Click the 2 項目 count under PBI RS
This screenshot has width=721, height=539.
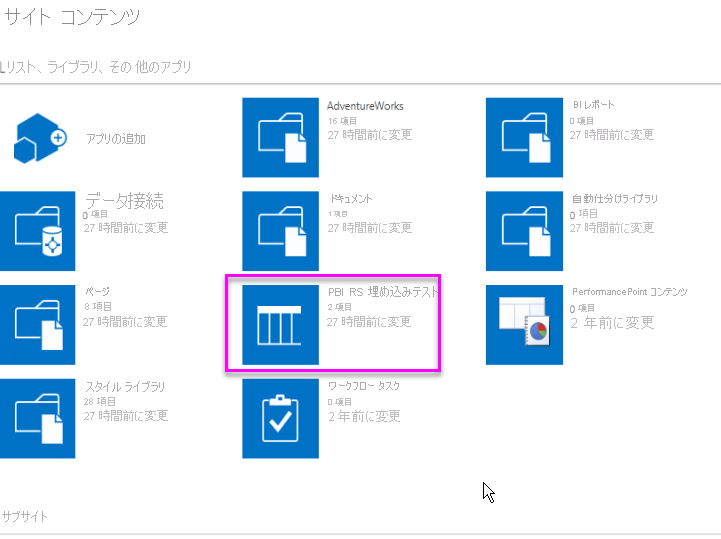click(x=340, y=307)
